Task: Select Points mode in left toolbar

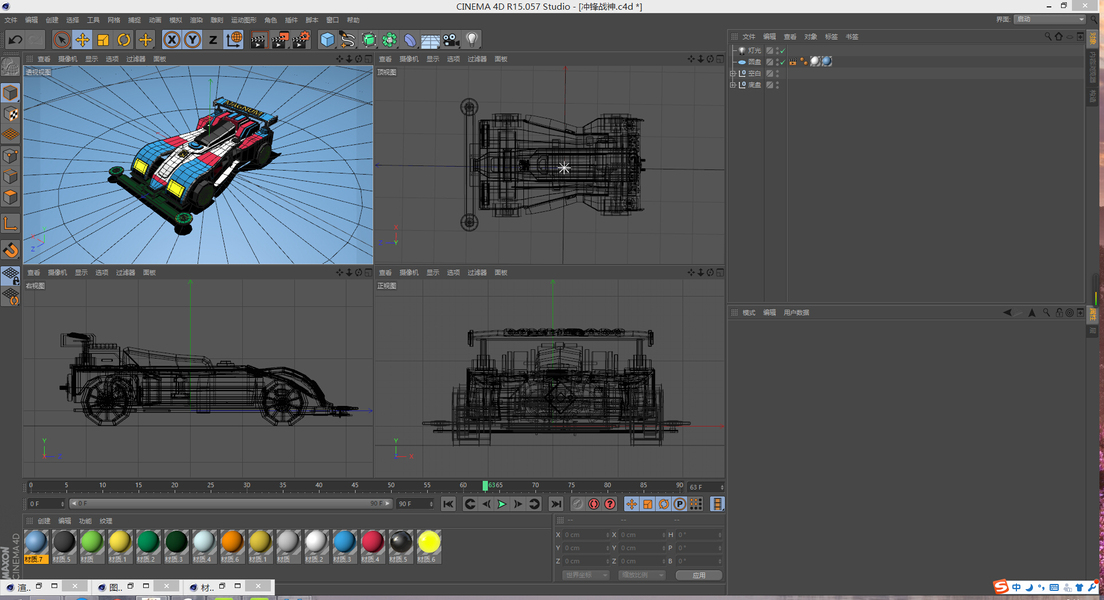Action: click(11, 156)
